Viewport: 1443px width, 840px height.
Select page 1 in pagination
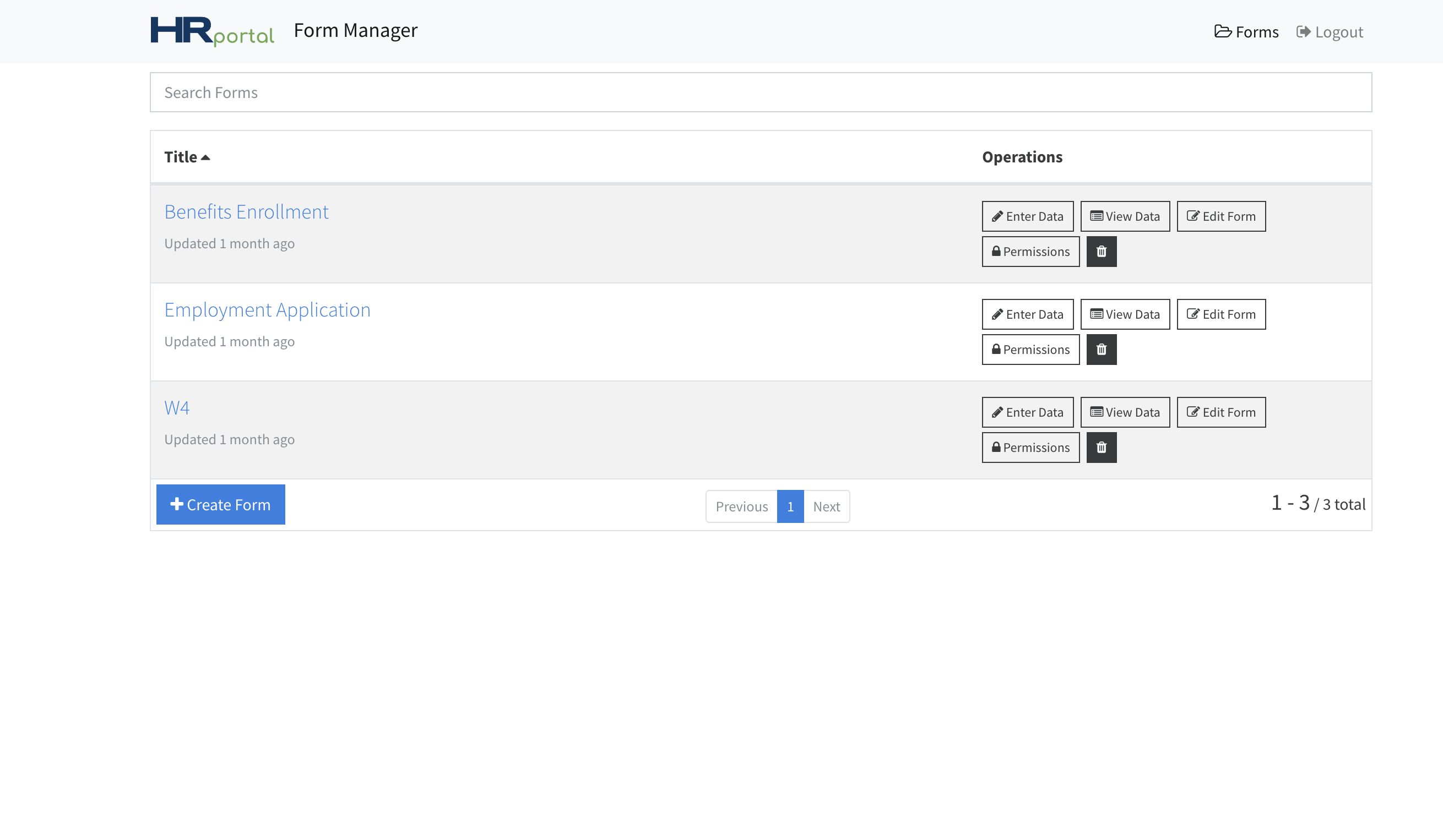pyautogui.click(x=790, y=506)
